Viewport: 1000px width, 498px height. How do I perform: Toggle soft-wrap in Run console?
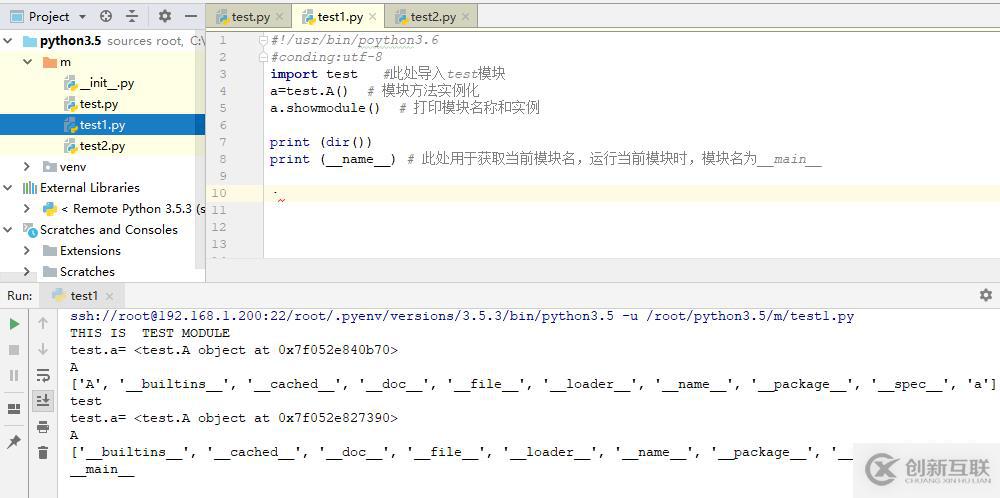(x=43, y=375)
